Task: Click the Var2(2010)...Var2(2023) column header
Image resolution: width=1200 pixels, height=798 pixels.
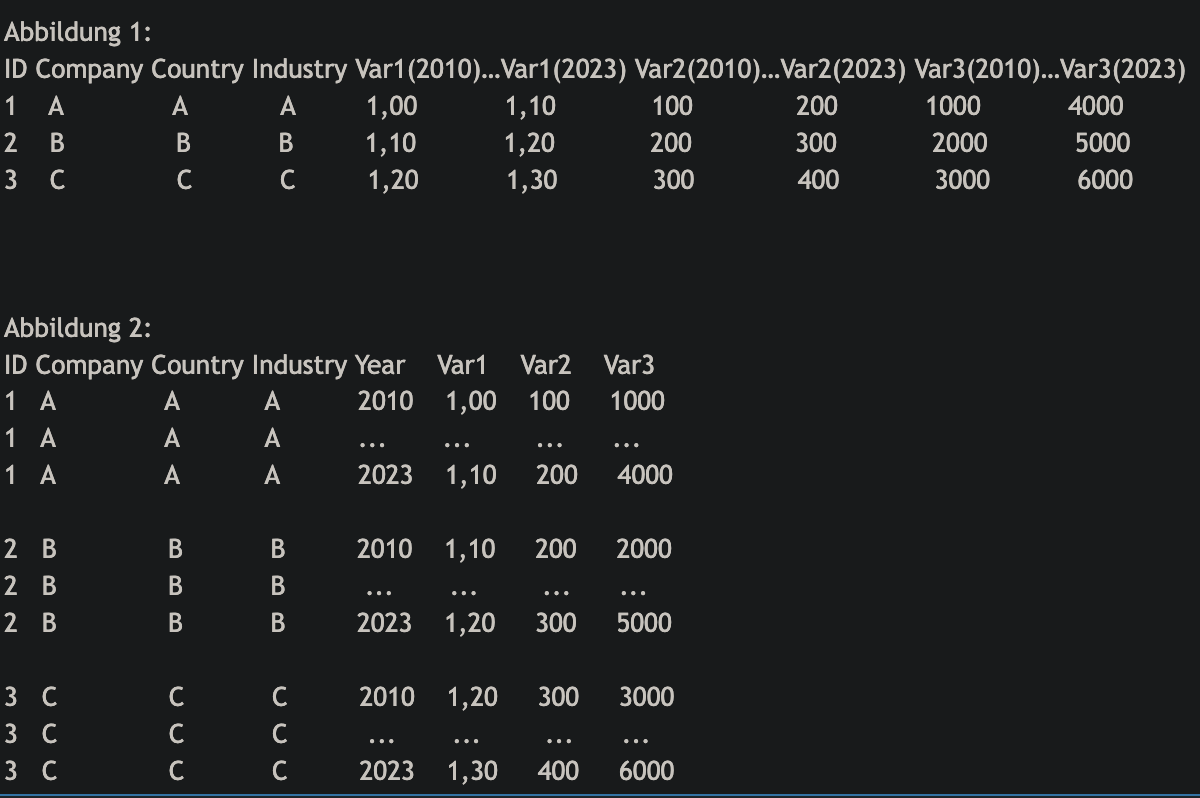Action: (770, 70)
